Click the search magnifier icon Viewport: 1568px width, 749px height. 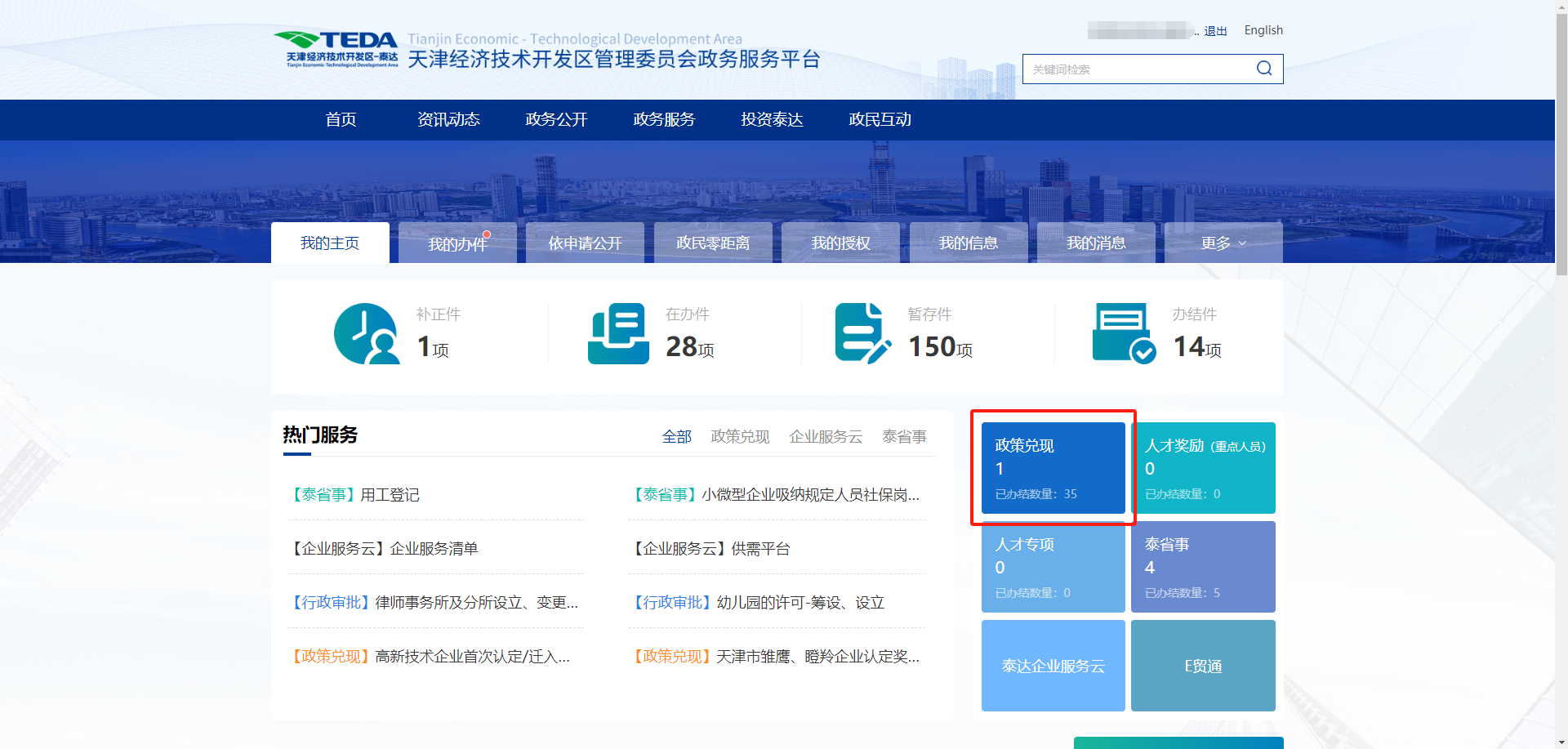pyautogui.click(x=1263, y=69)
